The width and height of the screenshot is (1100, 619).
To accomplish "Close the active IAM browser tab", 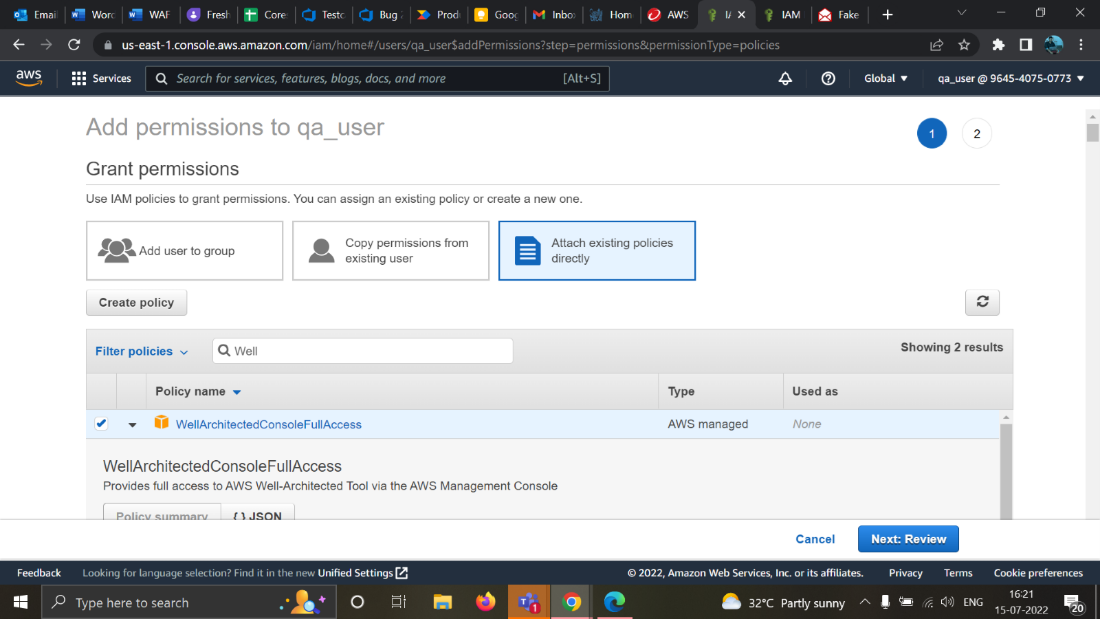I will point(742,15).
